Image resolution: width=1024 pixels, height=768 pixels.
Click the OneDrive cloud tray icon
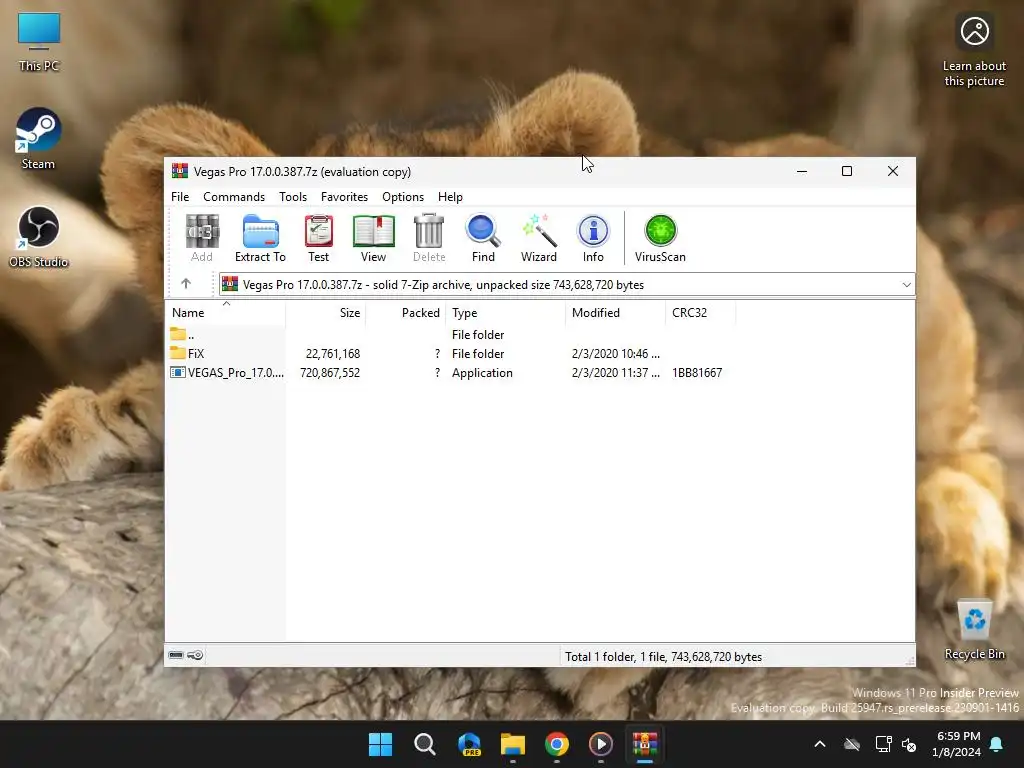tap(852, 744)
